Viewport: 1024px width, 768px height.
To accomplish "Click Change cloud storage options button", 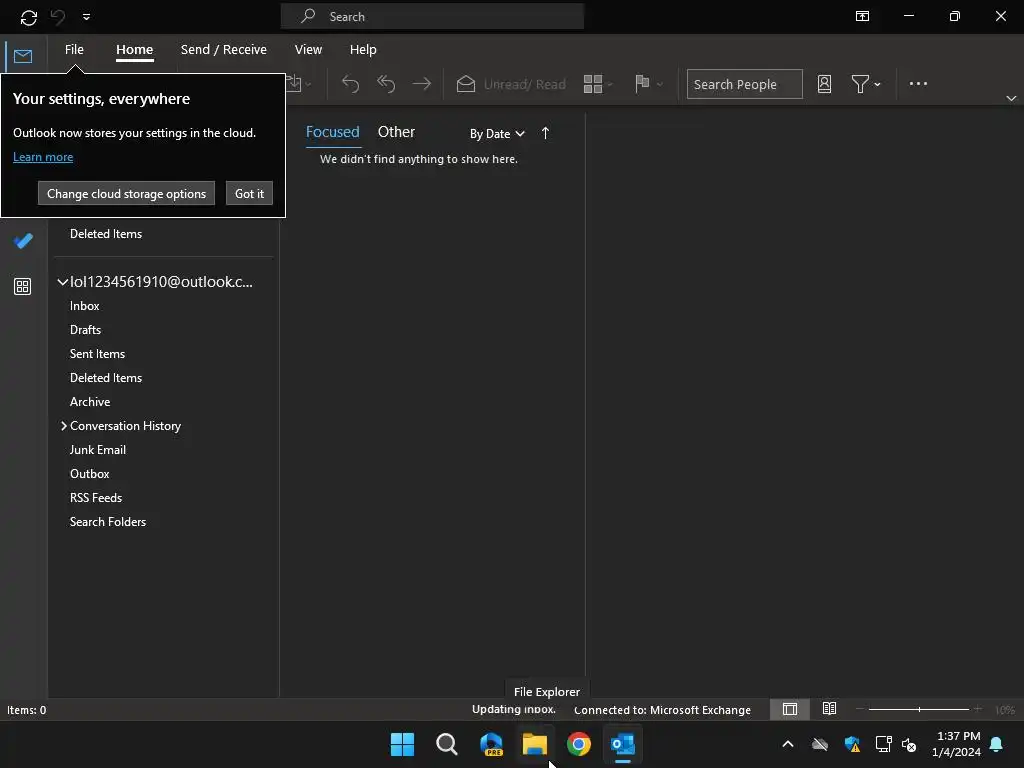I will tap(126, 193).
